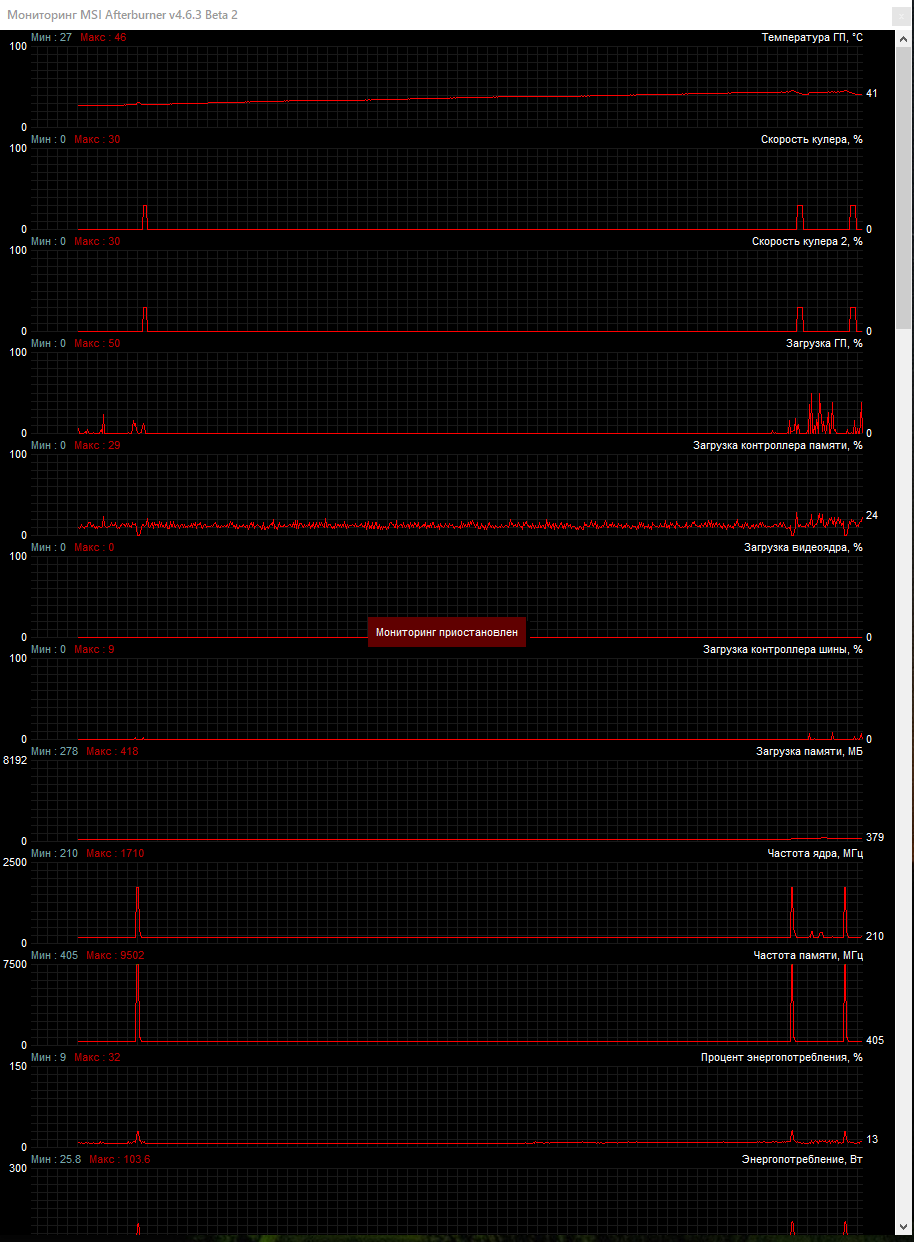This screenshot has height=1242, width=914.
Task: Click the current memory controller value 24
Action: tap(872, 515)
